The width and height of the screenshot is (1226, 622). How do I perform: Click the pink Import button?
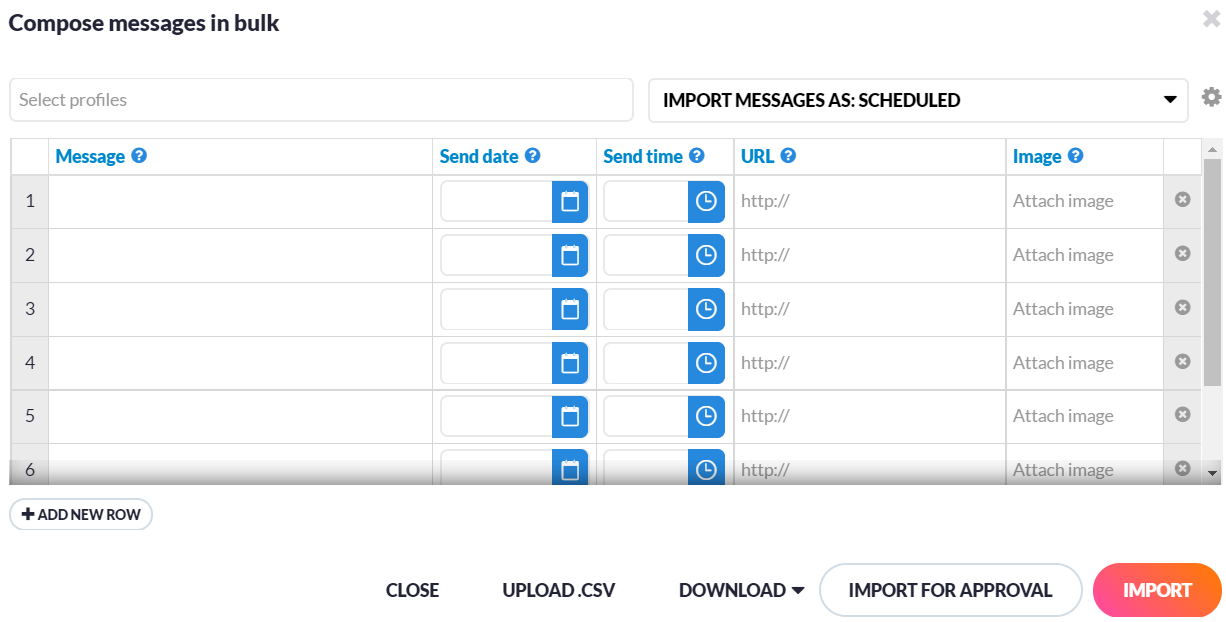1157,590
